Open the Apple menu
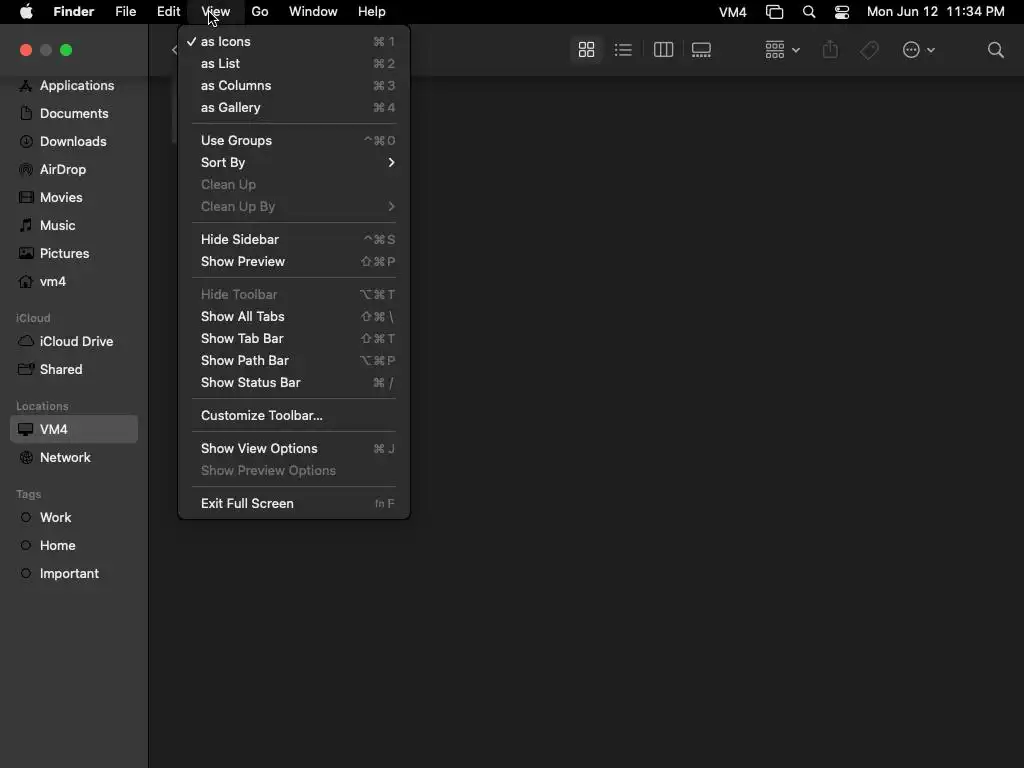This screenshot has width=1024, height=768. pyautogui.click(x=26, y=12)
